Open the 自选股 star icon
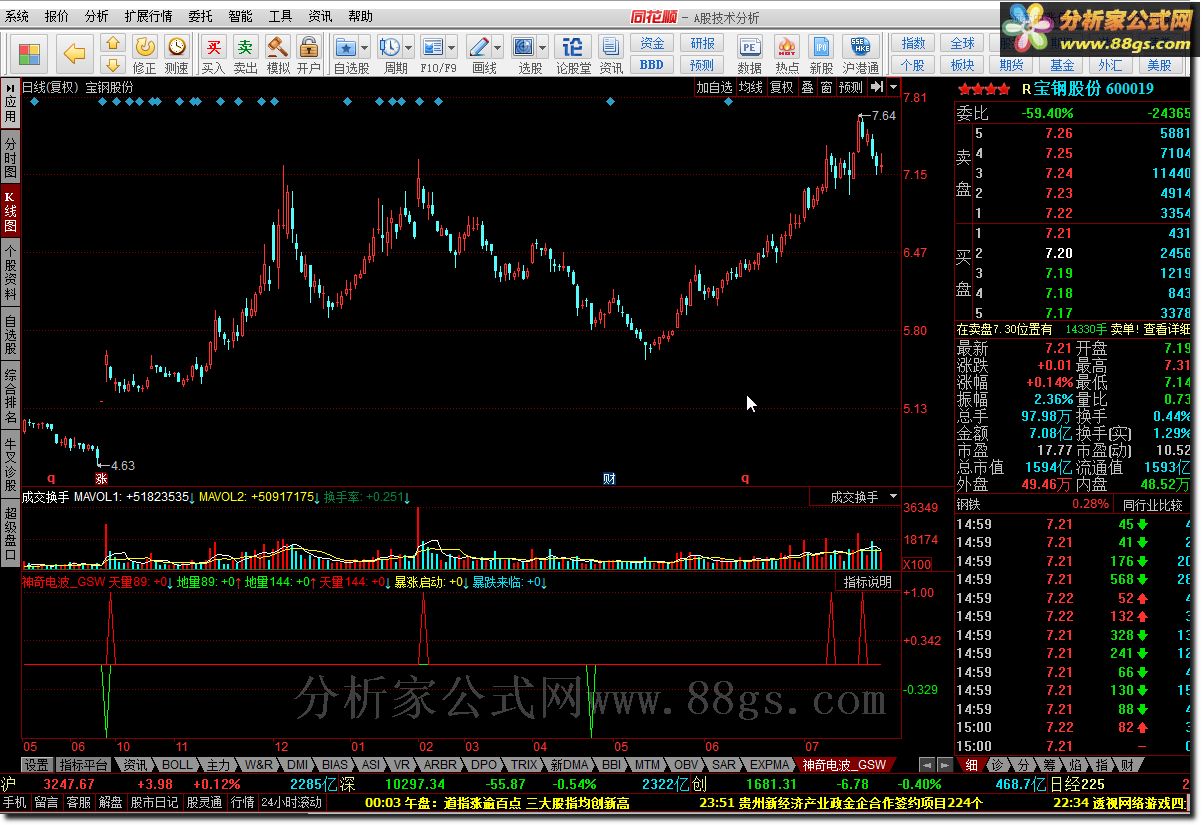This screenshot has width=1202, height=825. click(x=346, y=46)
